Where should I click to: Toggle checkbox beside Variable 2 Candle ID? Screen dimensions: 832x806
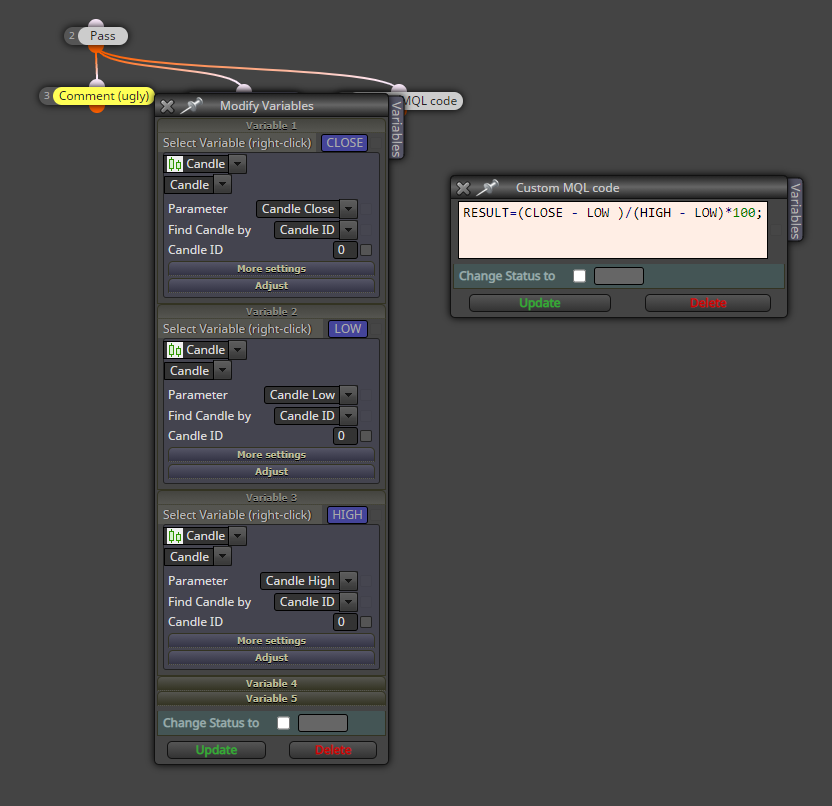coord(366,436)
